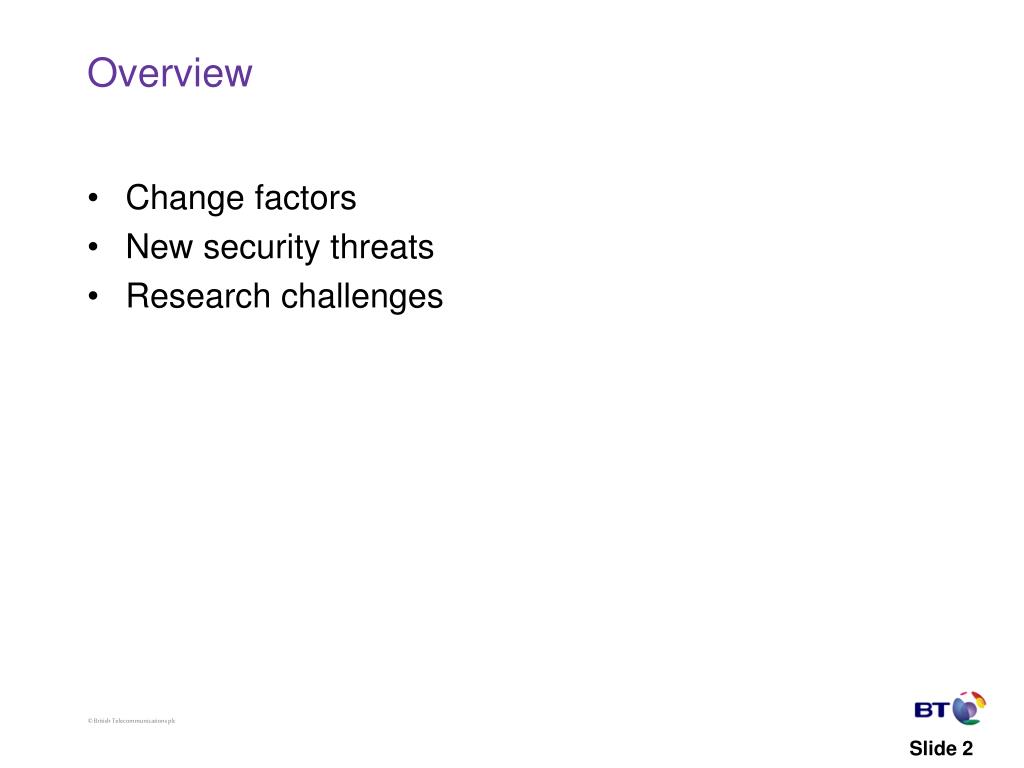Click the word Research in third bullet
Screen dimensions: 1024x768
pyautogui.click(x=198, y=296)
